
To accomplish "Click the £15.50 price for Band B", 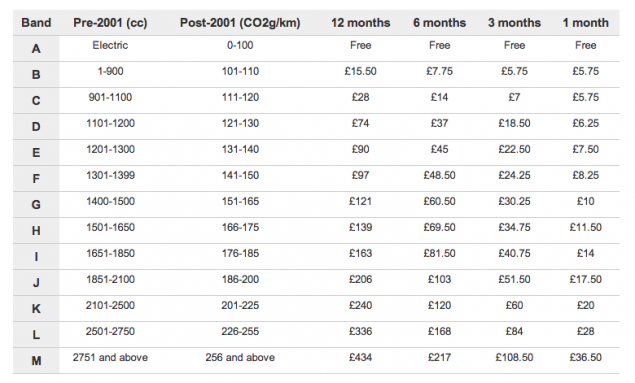I will 360,71.
